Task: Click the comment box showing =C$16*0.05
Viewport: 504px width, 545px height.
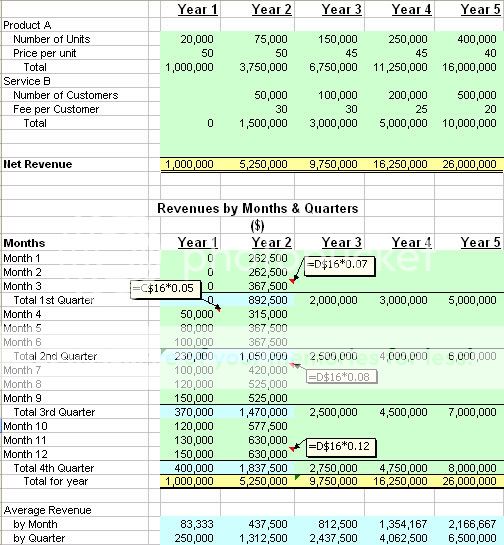Action: (x=166, y=290)
